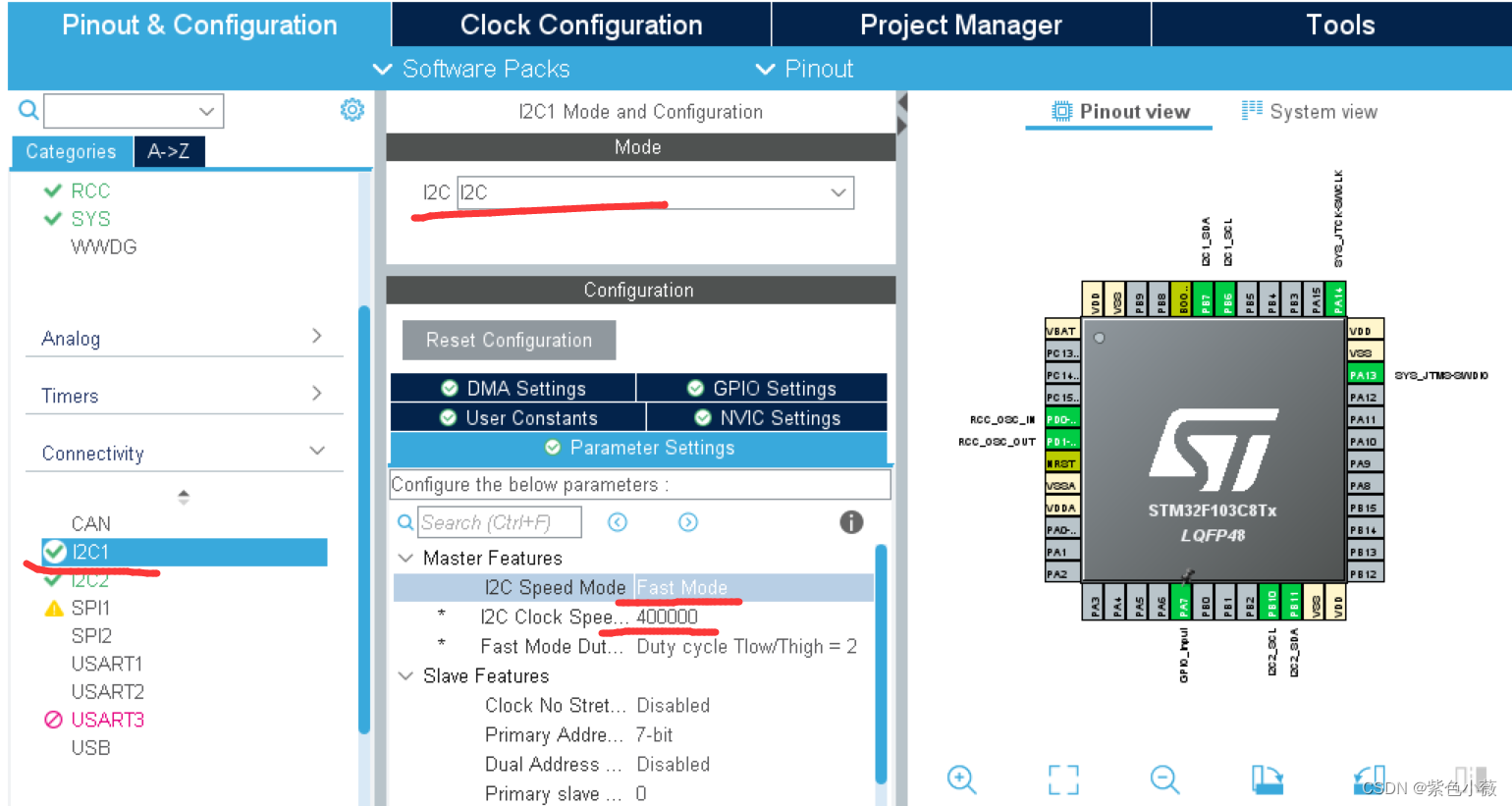Show parameter information with the info icon
The height and width of the screenshot is (806, 1512).
pos(851,522)
